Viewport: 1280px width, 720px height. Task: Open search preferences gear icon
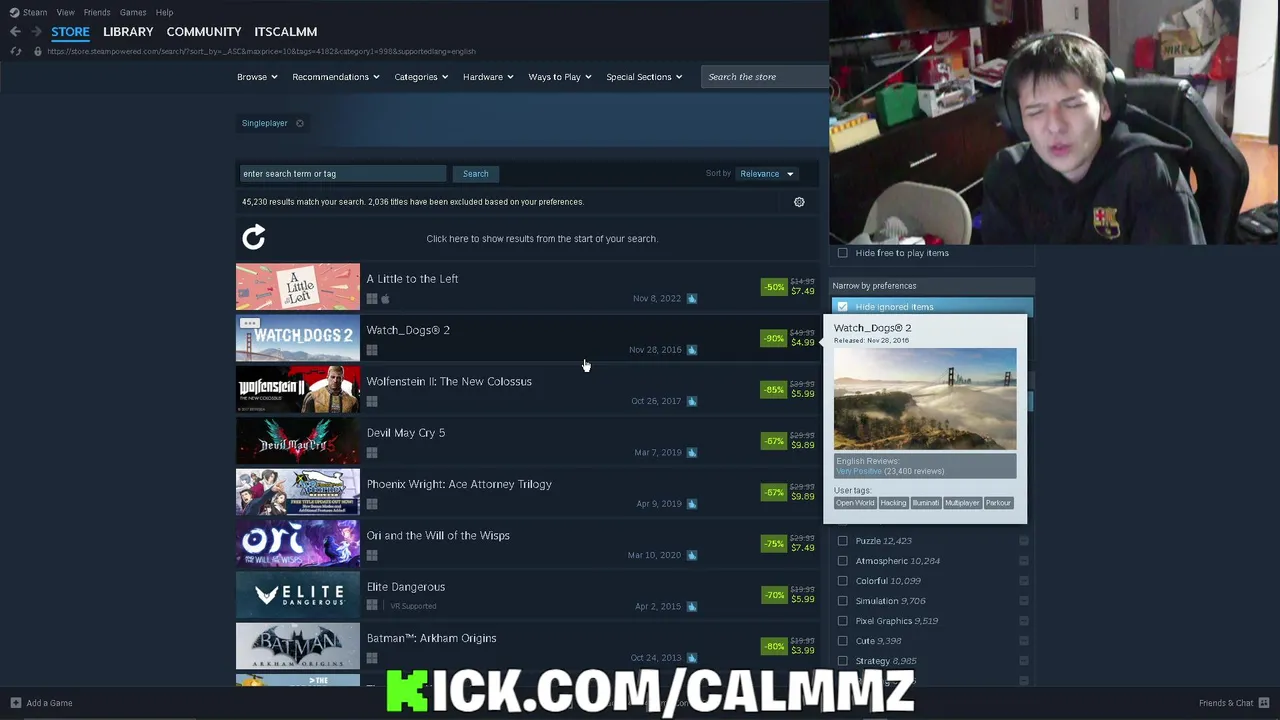tap(799, 202)
